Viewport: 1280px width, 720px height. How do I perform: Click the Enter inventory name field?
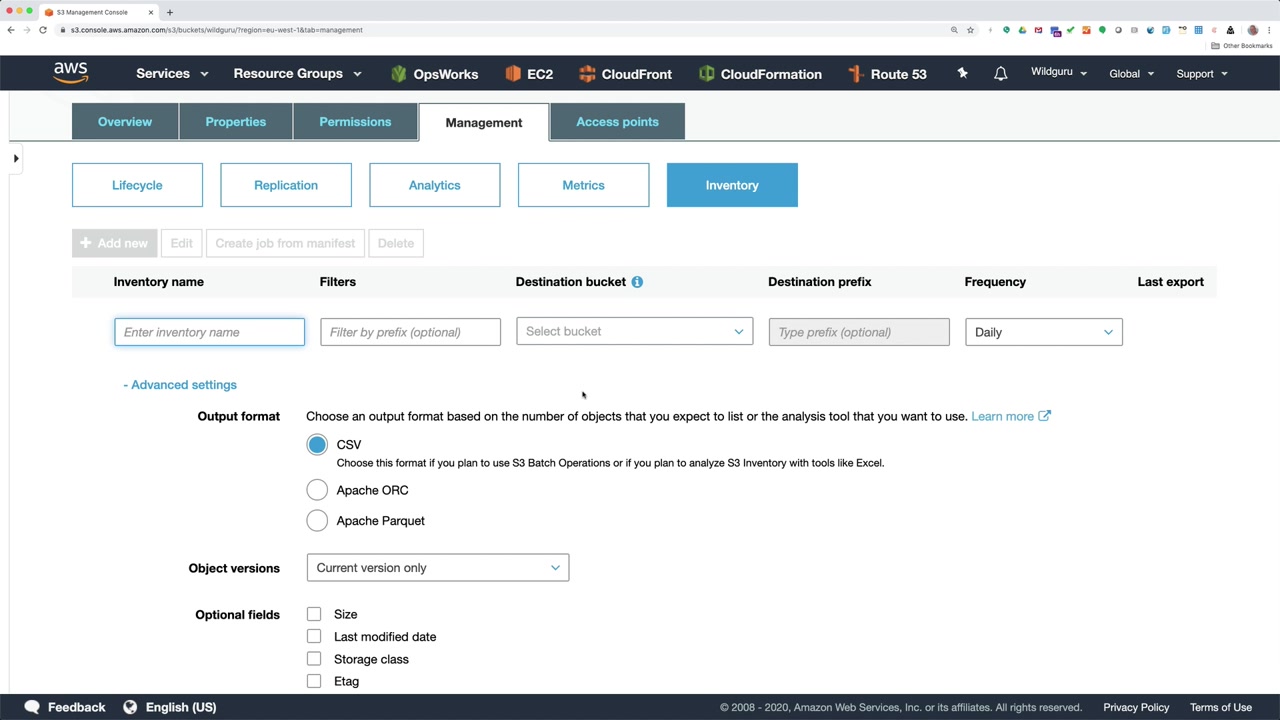coord(210,332)
